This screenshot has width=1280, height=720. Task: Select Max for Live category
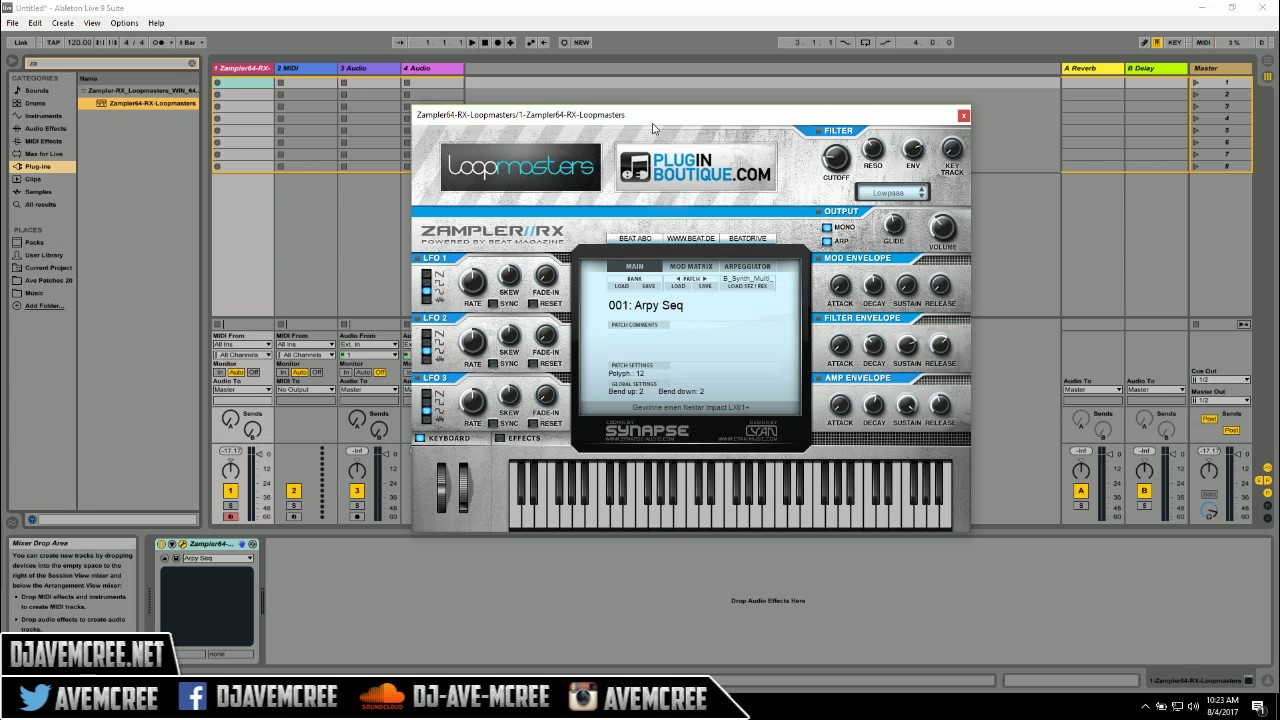click(x=44, y=154)
